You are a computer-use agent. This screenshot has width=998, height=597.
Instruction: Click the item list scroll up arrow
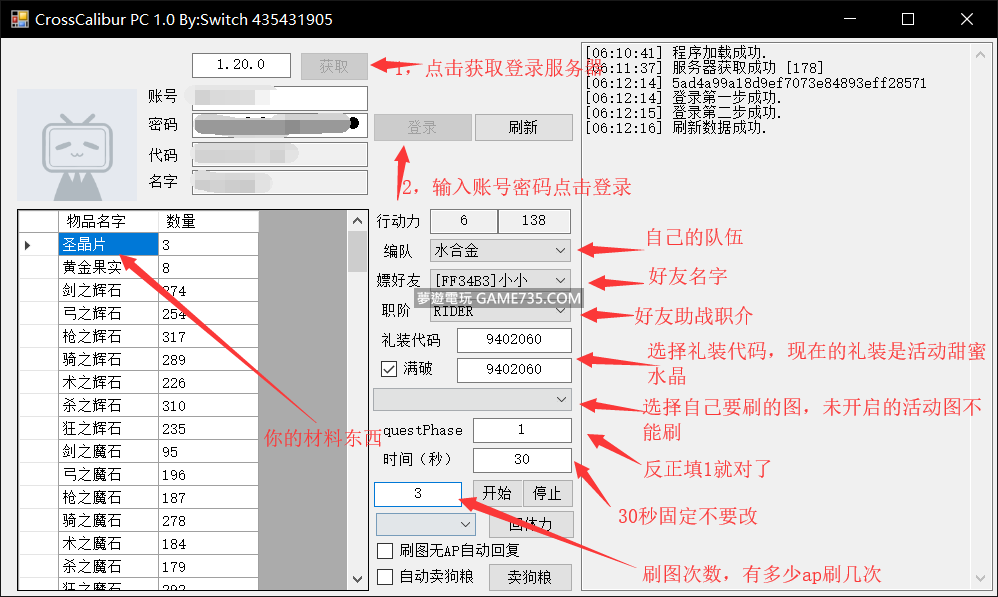click(x=358, y=221)
